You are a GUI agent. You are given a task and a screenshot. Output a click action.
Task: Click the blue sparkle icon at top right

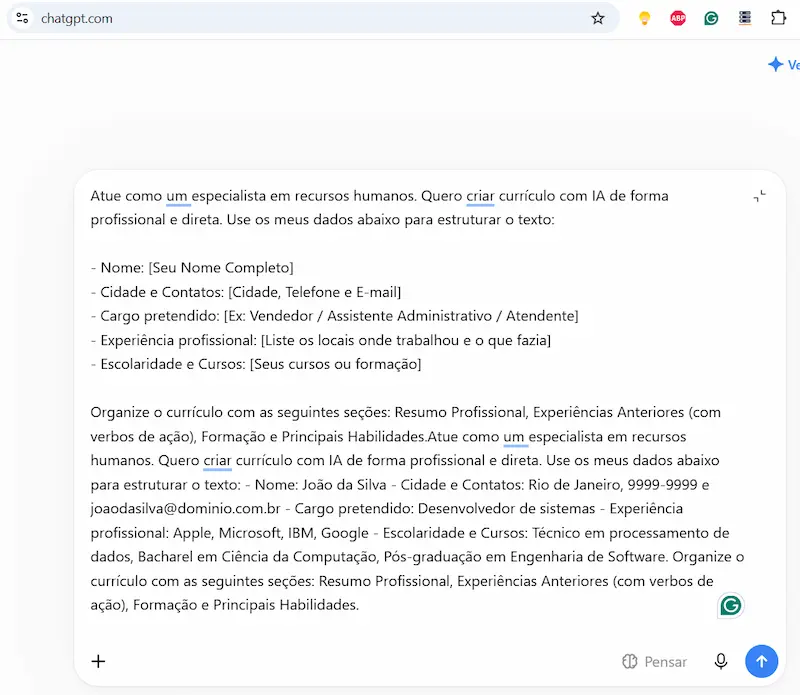tap(776, 64)
